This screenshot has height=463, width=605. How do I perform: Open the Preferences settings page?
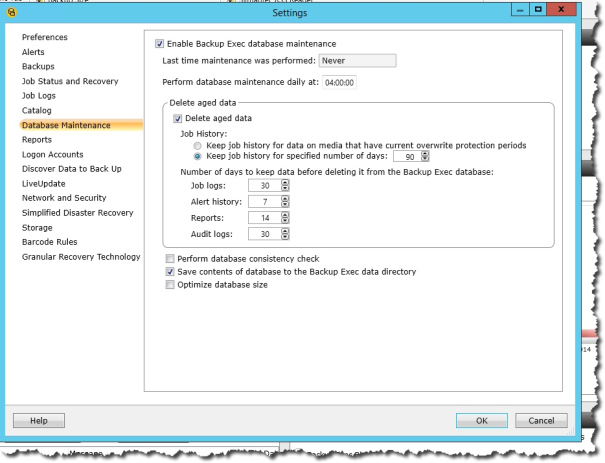pyautogui.click(x=45, y=37)
